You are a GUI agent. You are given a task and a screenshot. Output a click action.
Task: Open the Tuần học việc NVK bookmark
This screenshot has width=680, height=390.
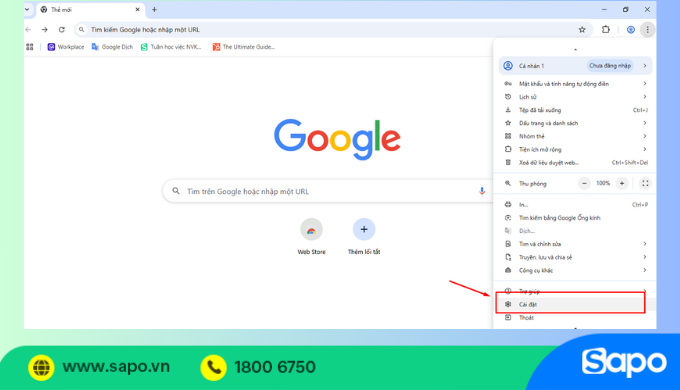click(x=171, y=47)
